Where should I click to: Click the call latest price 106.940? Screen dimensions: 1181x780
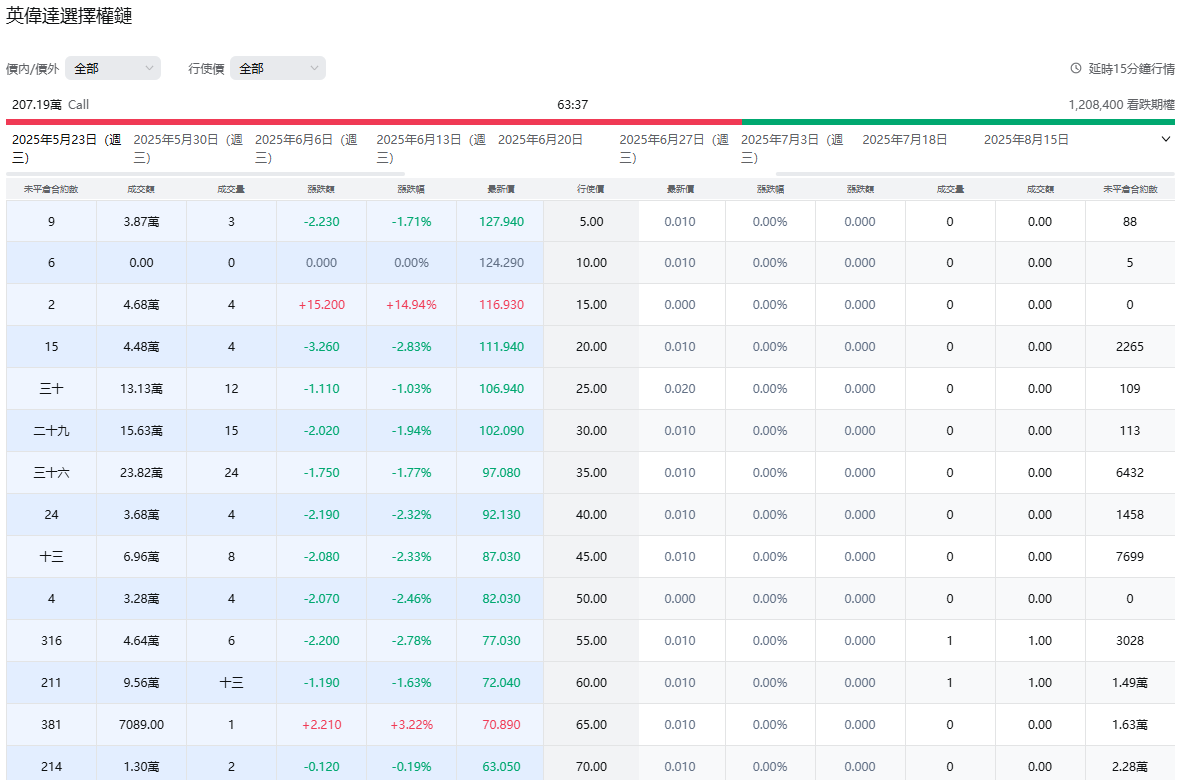pyautogui.click(x=501, y=388)
